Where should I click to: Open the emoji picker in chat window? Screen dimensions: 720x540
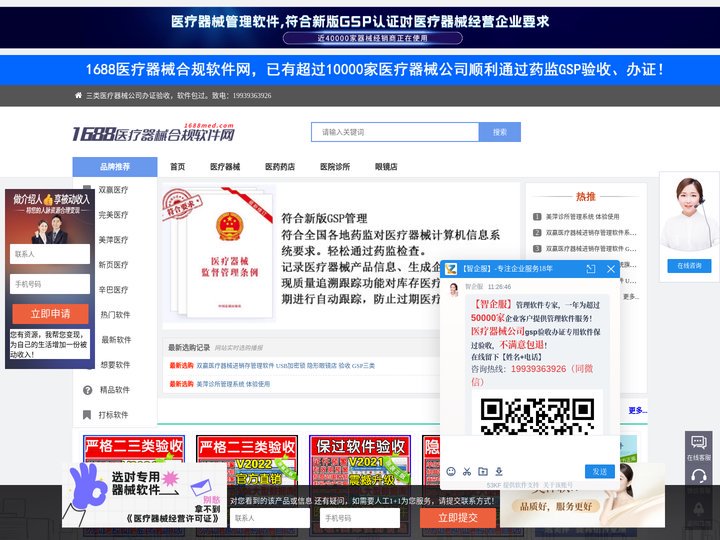[x=451, y=471]
